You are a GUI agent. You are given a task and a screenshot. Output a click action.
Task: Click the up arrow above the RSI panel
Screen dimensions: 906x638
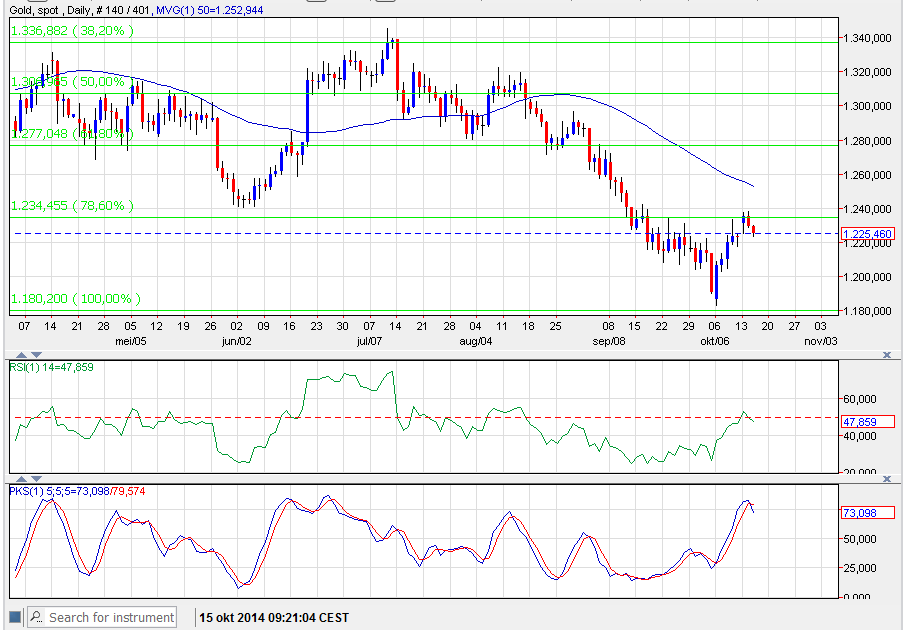pyautogui.click(x=21, y=355)
